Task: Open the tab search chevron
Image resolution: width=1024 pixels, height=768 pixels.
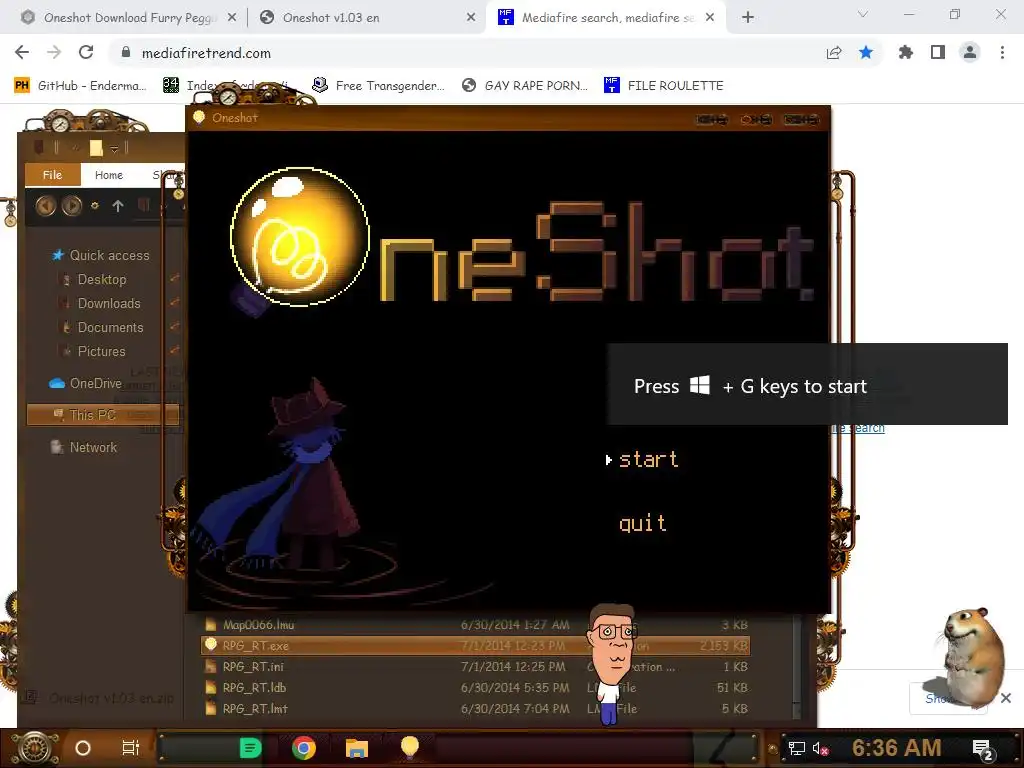Action: (863, 14)
